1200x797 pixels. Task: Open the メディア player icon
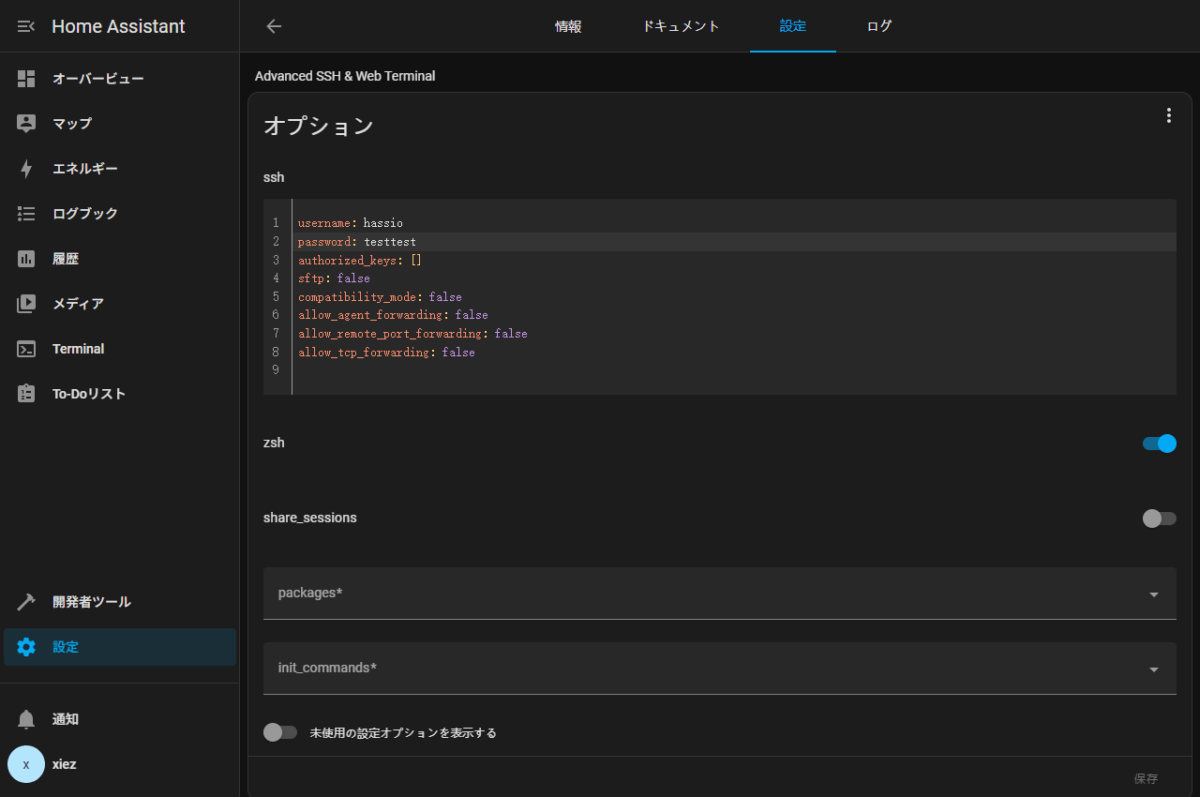click(26, 303)
